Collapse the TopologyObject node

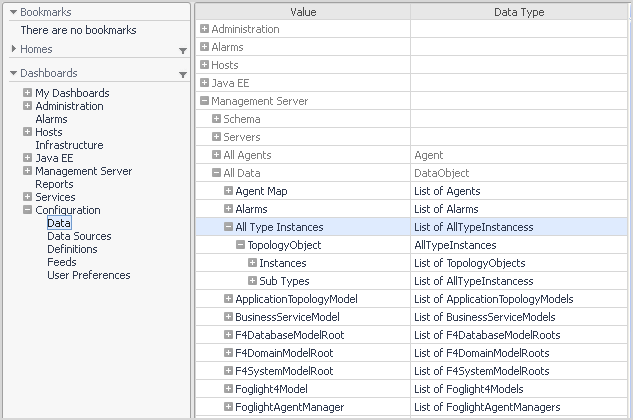240,245
